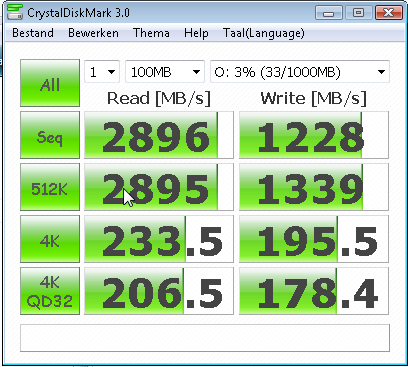This screenshot has height=367, width=408.
Task: Select the 4K write result 195.5
Action: click(314, 239)
